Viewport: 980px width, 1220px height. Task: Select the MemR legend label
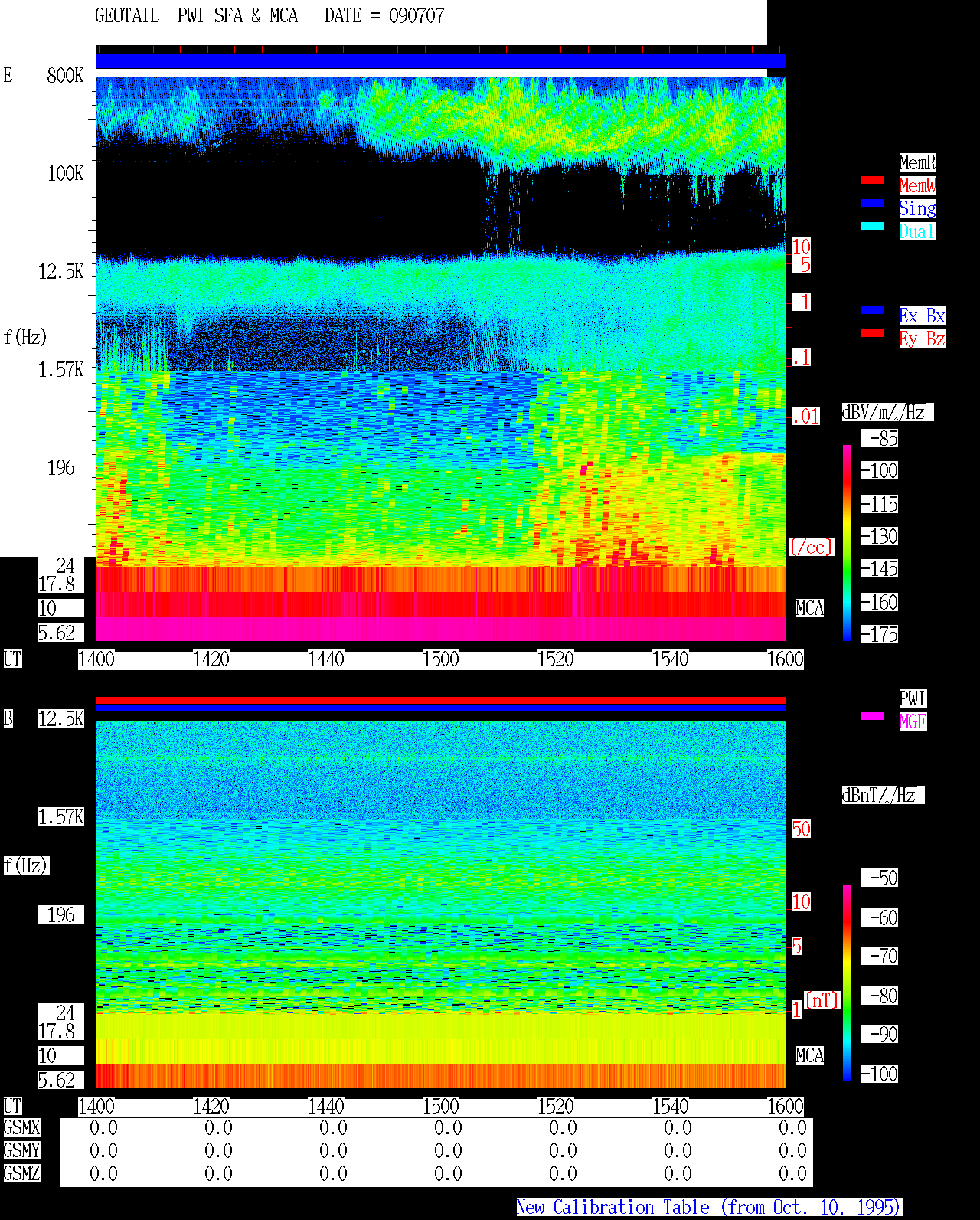917,162
